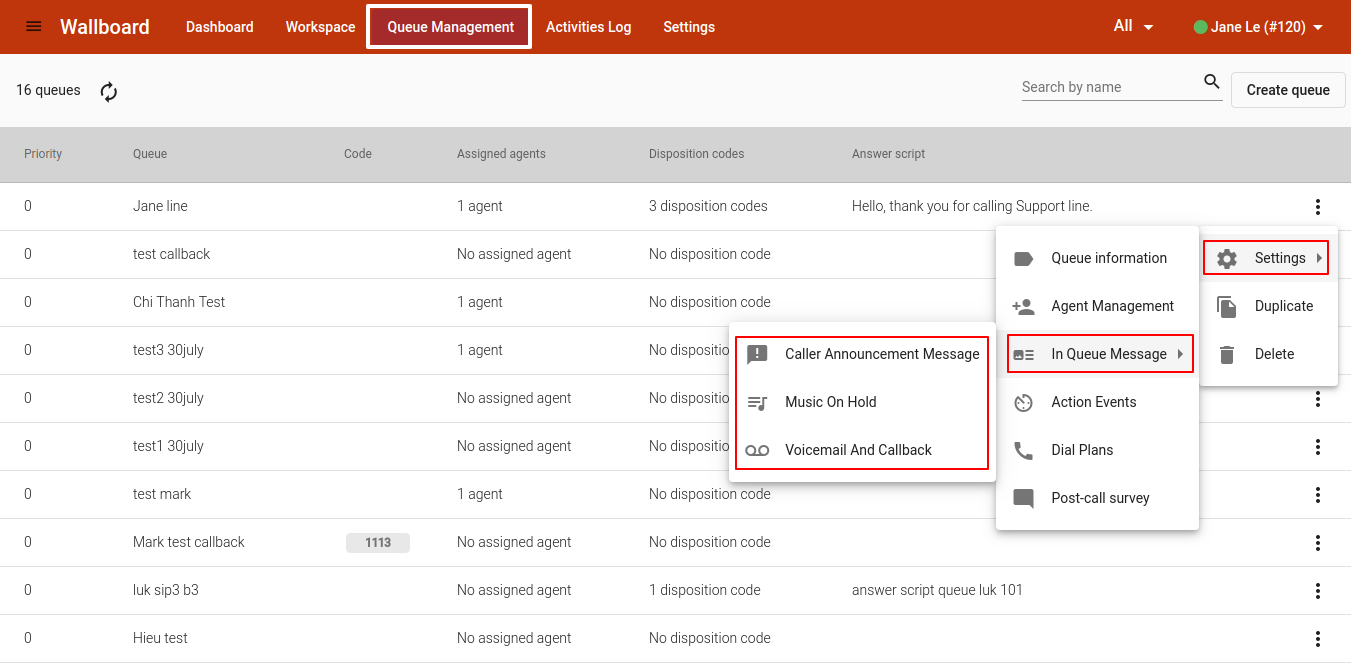Click the Music On Hold icon
Viewport: 1351px width, 663px height.
[758, 402]
